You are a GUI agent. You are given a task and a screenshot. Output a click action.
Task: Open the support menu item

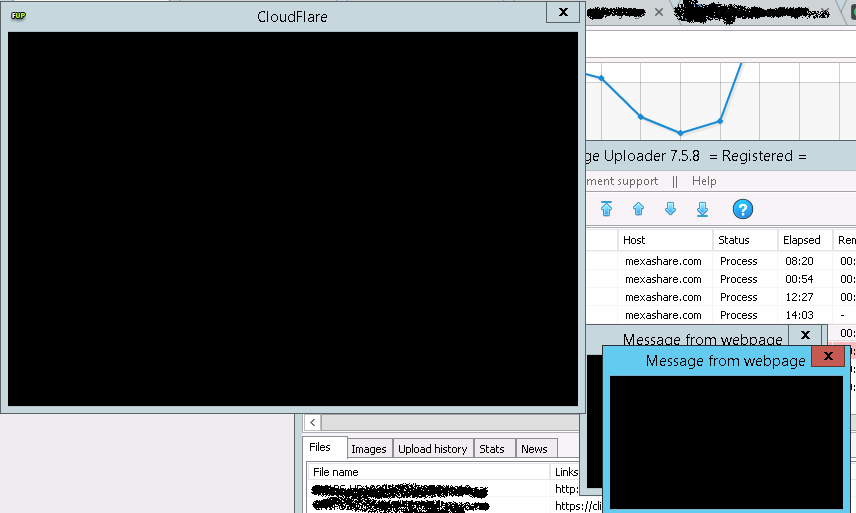pyautogui.click(x=622, y=181)
